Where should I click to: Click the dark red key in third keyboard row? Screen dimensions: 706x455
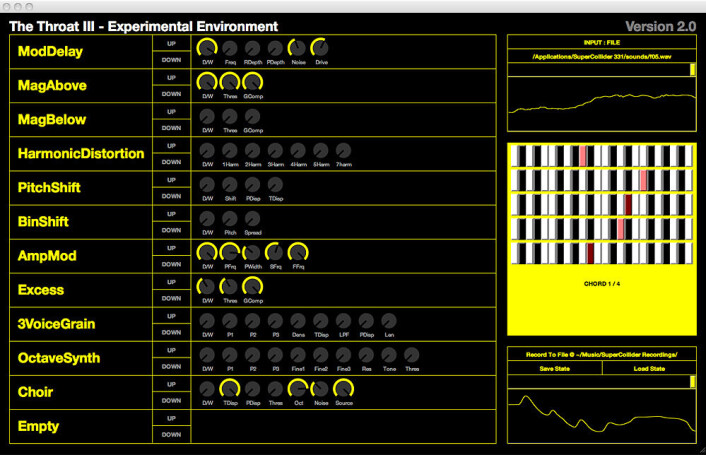(x=628, y=204)
